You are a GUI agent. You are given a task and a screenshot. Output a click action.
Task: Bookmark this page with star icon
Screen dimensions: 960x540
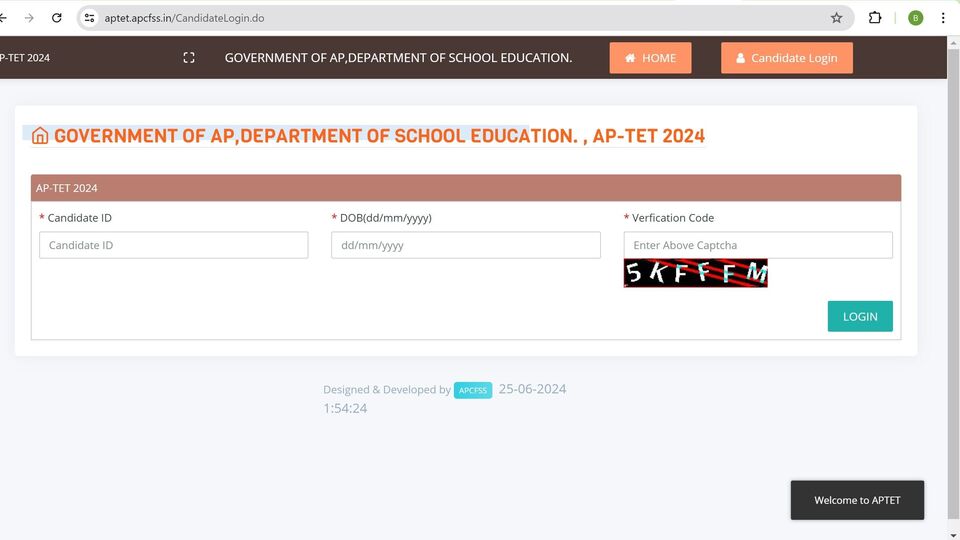(836, 18)
